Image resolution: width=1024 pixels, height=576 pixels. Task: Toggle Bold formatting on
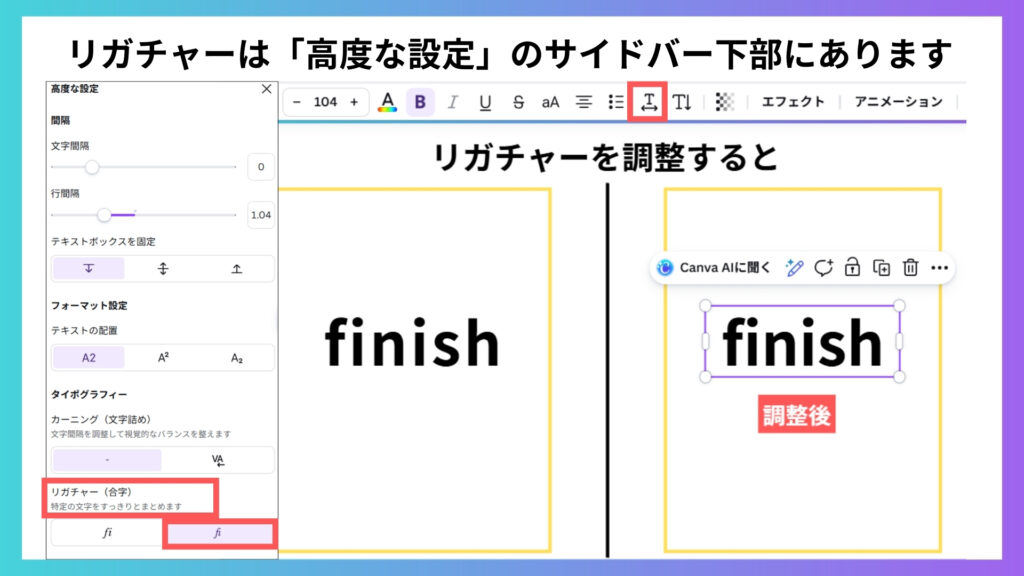tap(420, 102)
